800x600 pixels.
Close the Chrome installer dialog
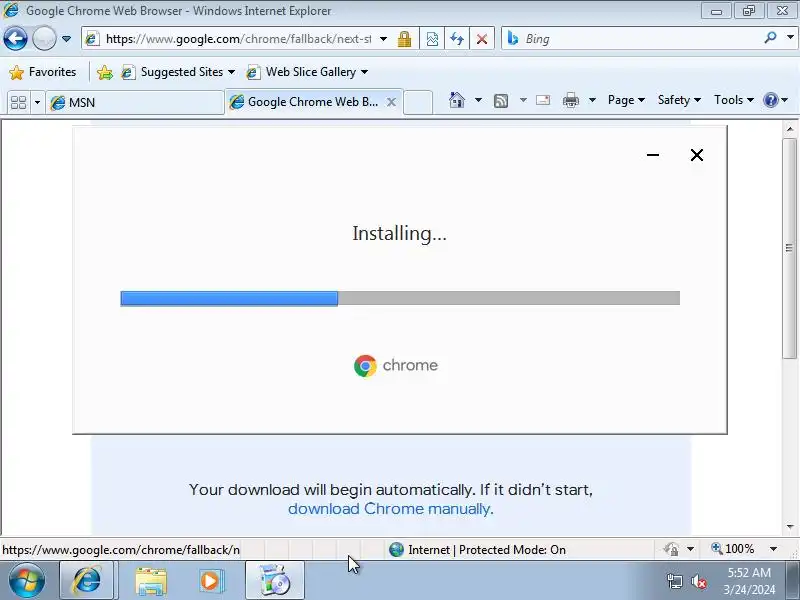pyautogui.click(x=697, y=155)
